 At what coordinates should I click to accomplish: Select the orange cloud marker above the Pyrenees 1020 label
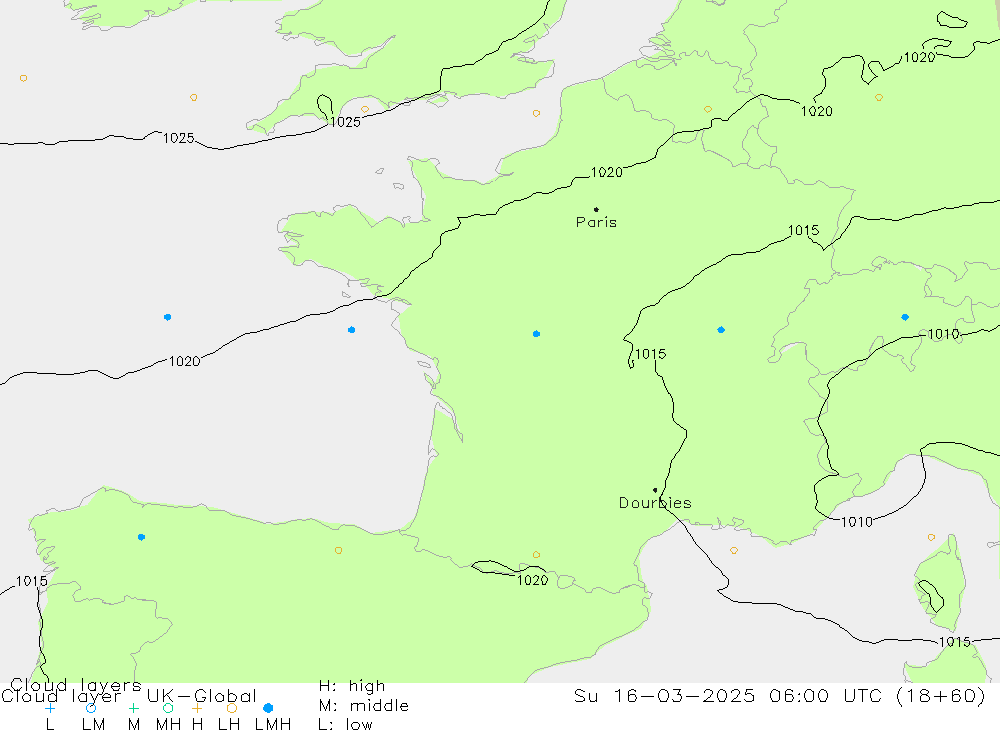[x=536, y=555]
